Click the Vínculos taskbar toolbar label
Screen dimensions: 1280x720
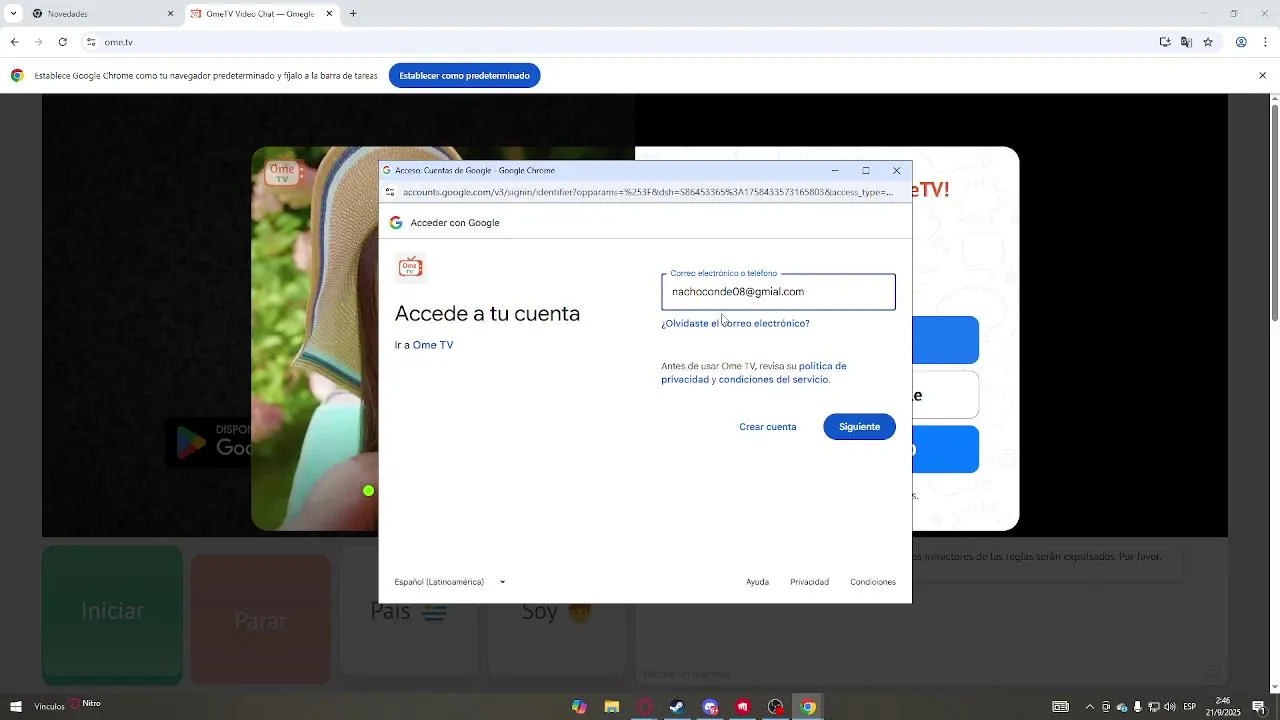click(50, 707)
